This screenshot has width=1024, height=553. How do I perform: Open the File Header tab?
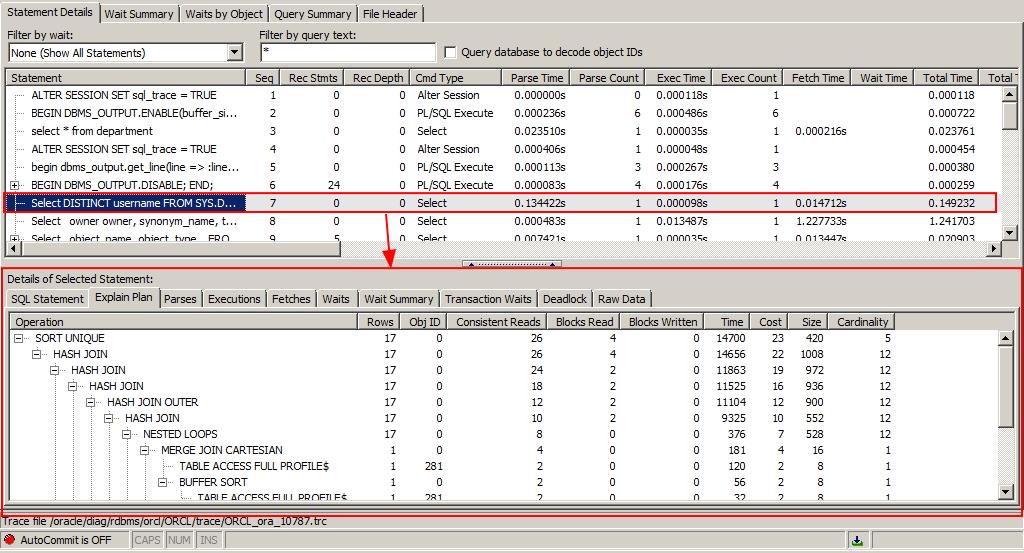(392, 14)
